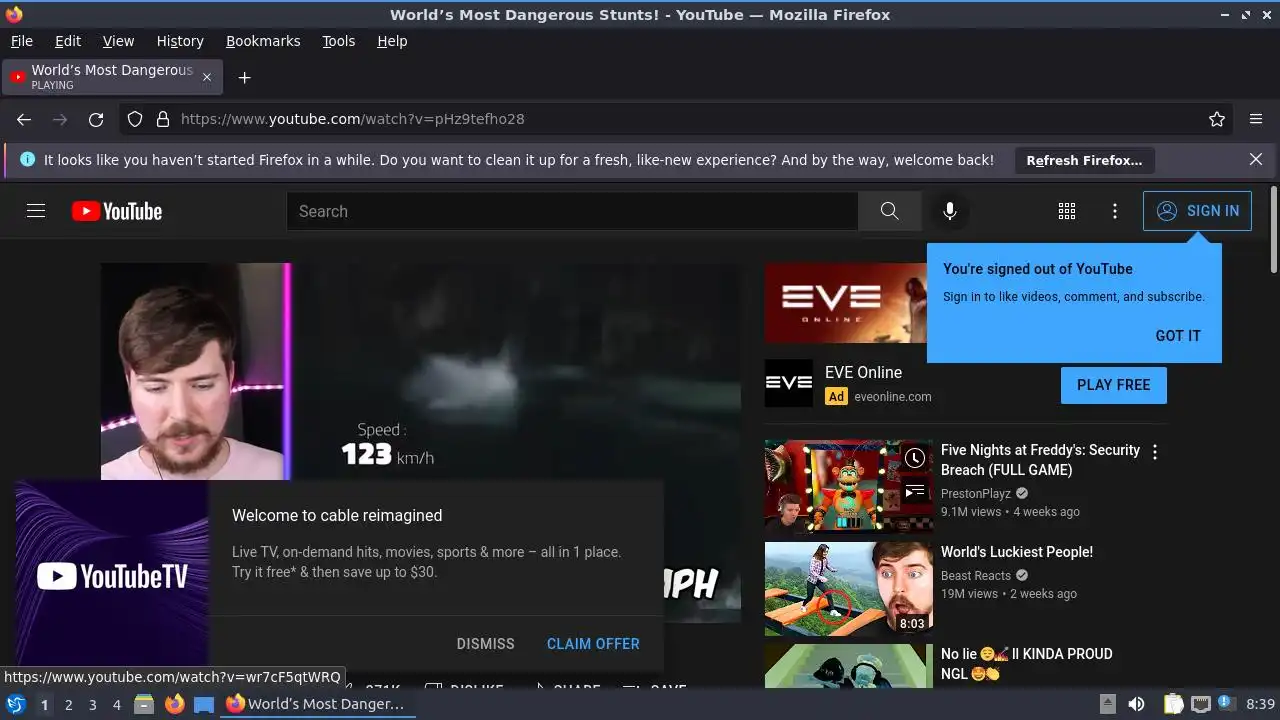Dismiss the Firefox refresh notification bar
Screen dimensions: 1280x720
click(1256, 159)
